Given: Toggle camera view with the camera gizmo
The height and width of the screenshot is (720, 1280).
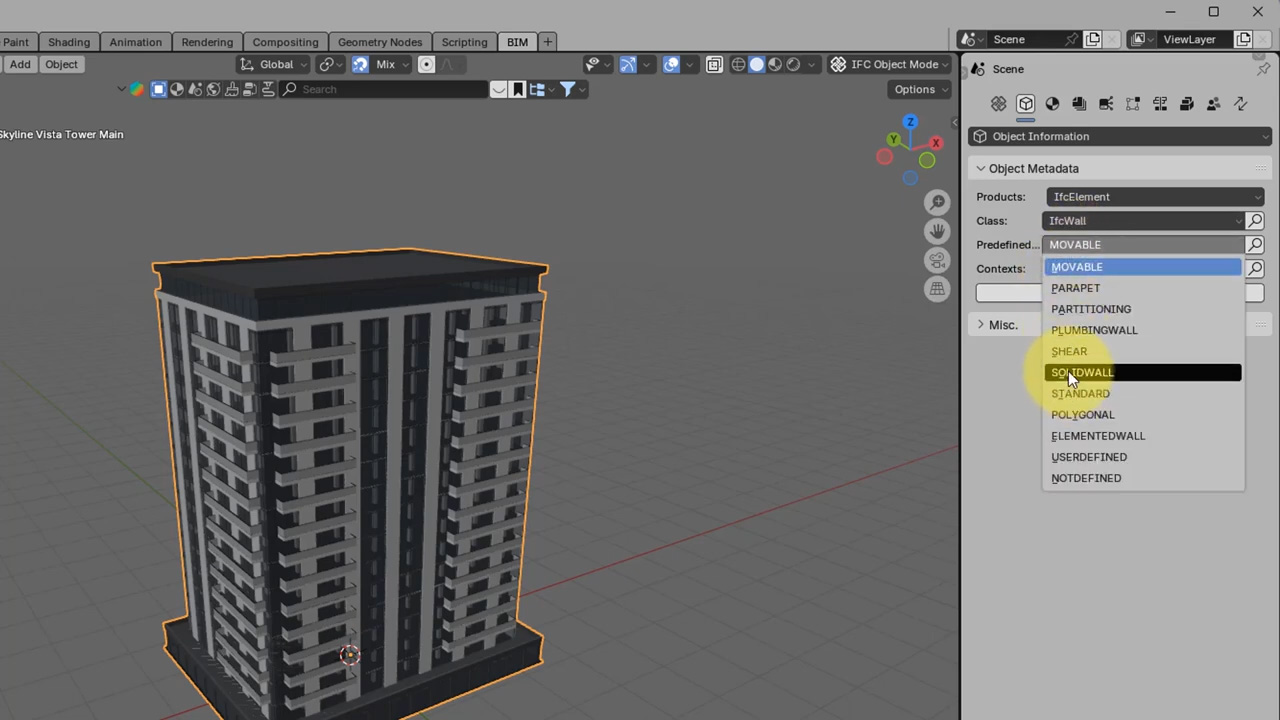Looking at the screenshot, I should pyautogui.click(x=937, y=261).
